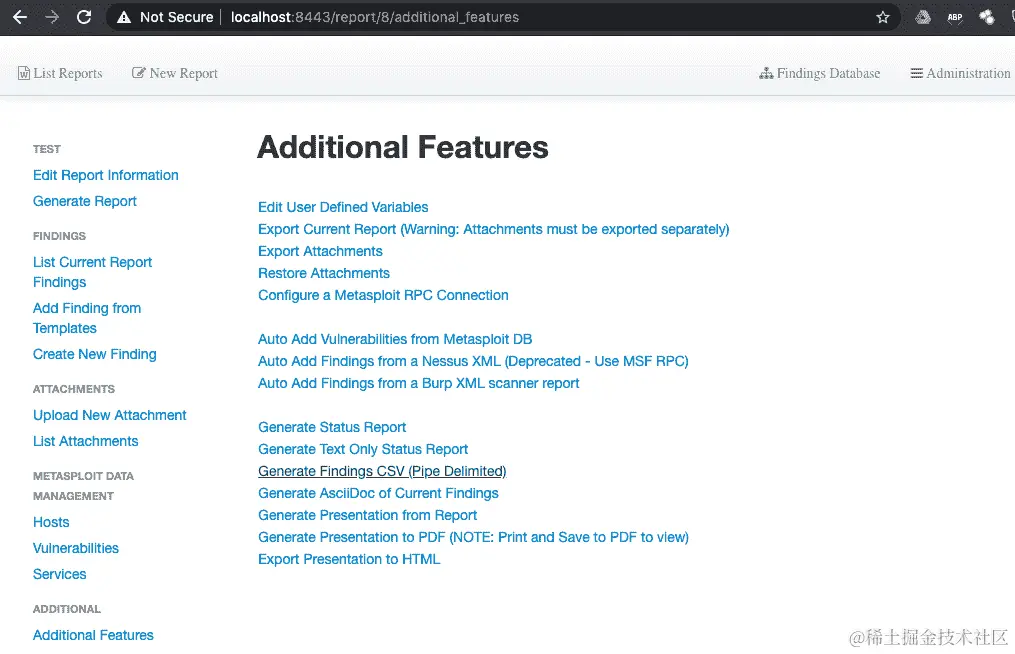Click Generate Report in the sidebar
This screenshot has width=1015, height=654.
click(85, 201)
